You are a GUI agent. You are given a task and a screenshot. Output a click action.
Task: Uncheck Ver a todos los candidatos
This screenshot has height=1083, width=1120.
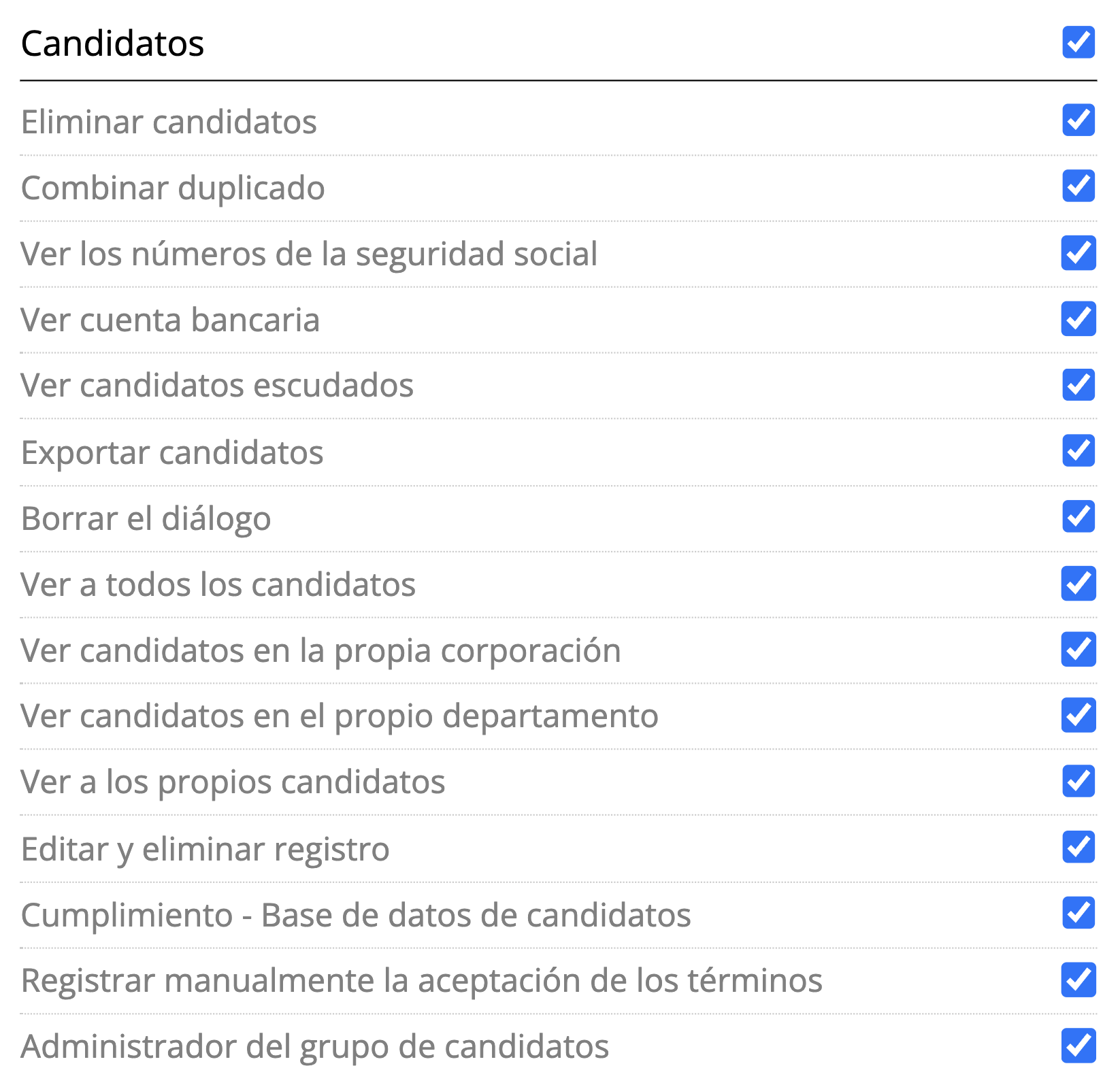coord(1078,583)
